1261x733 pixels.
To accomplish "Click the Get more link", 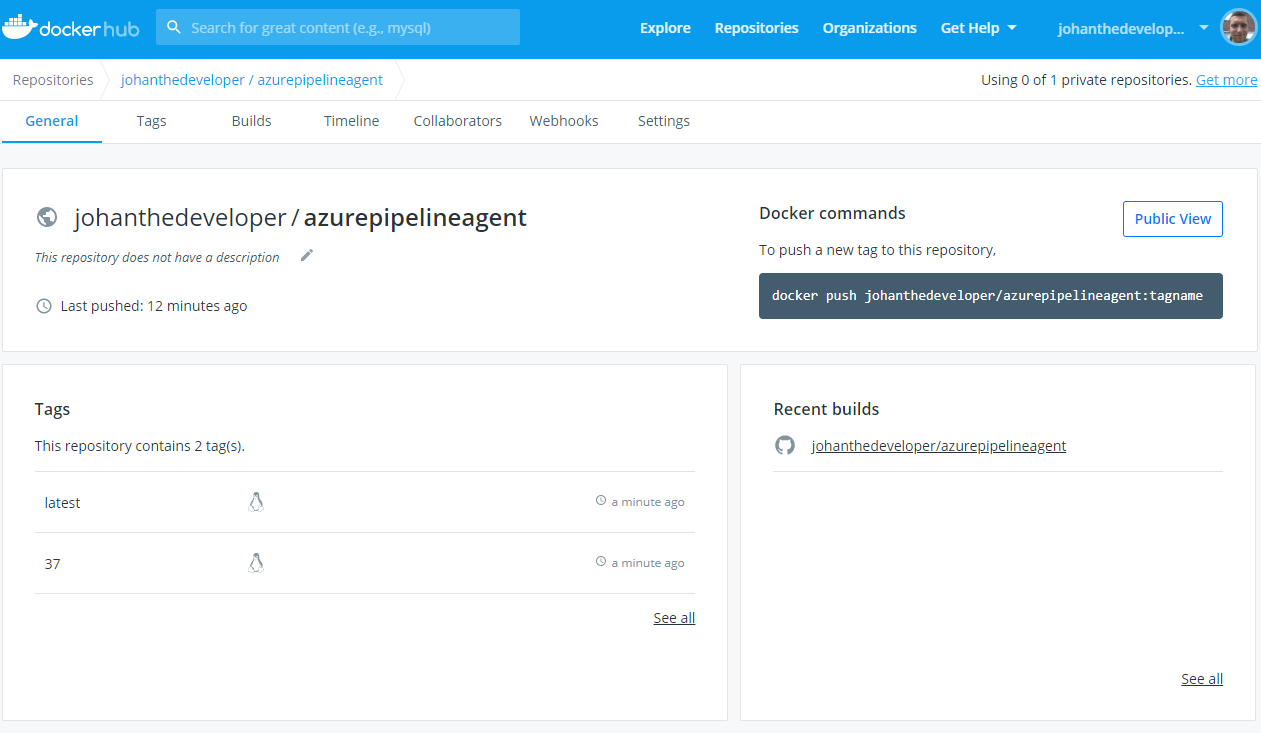I will point(1226,80).
